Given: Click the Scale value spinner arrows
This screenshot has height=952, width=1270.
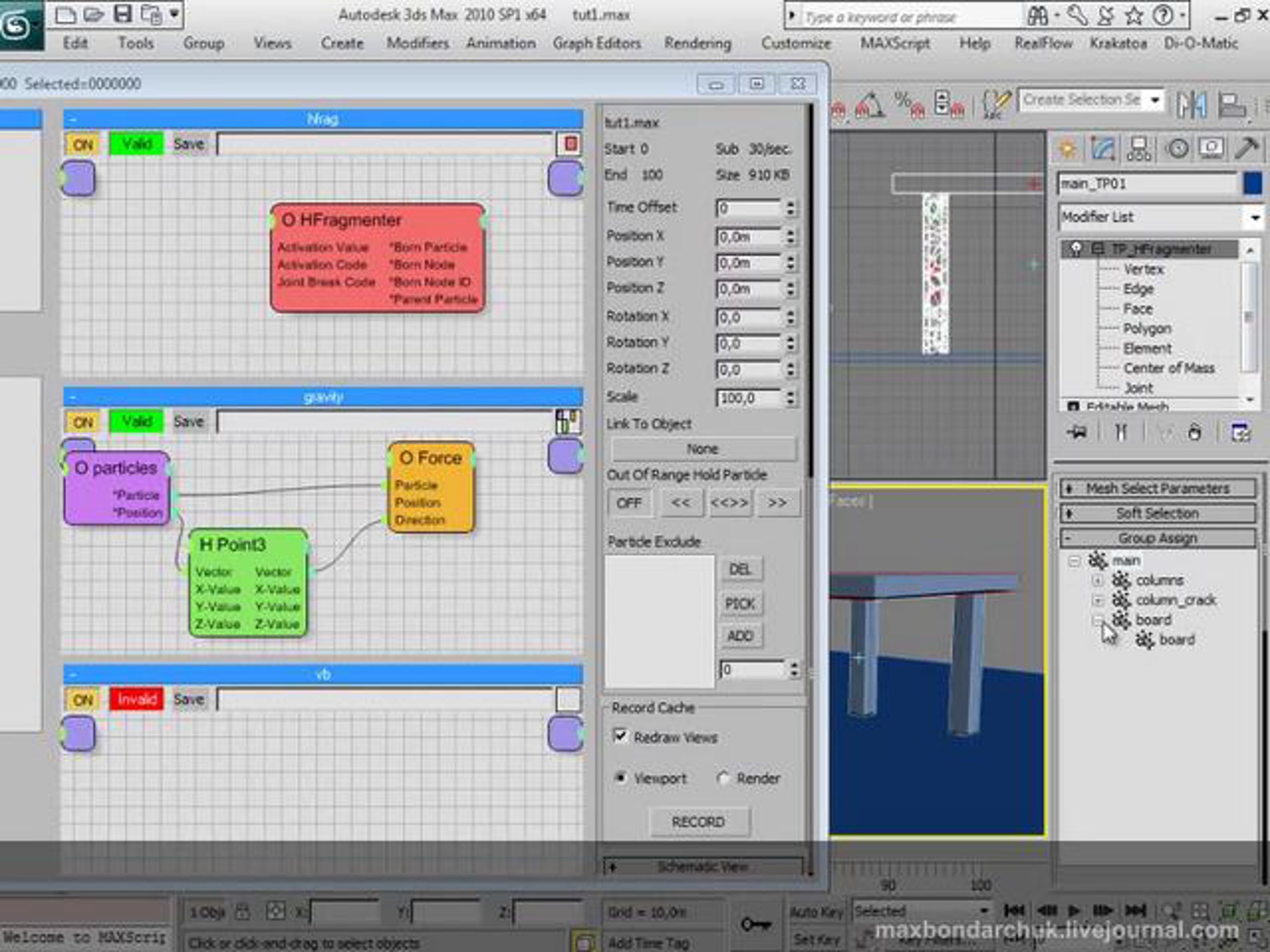Looking at the screenshot, I should [791, 398].
